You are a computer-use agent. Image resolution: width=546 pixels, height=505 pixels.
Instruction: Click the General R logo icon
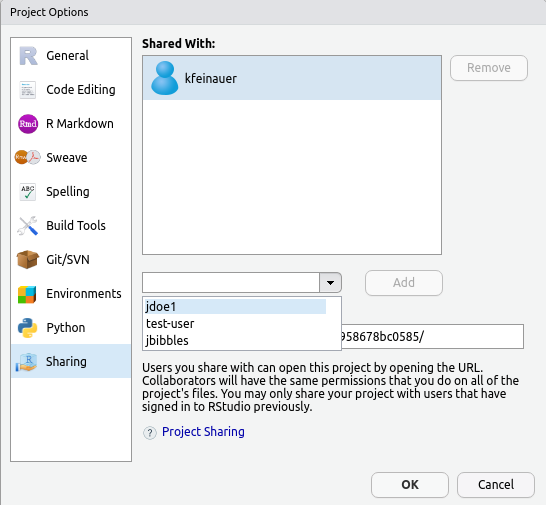[28, 56]
